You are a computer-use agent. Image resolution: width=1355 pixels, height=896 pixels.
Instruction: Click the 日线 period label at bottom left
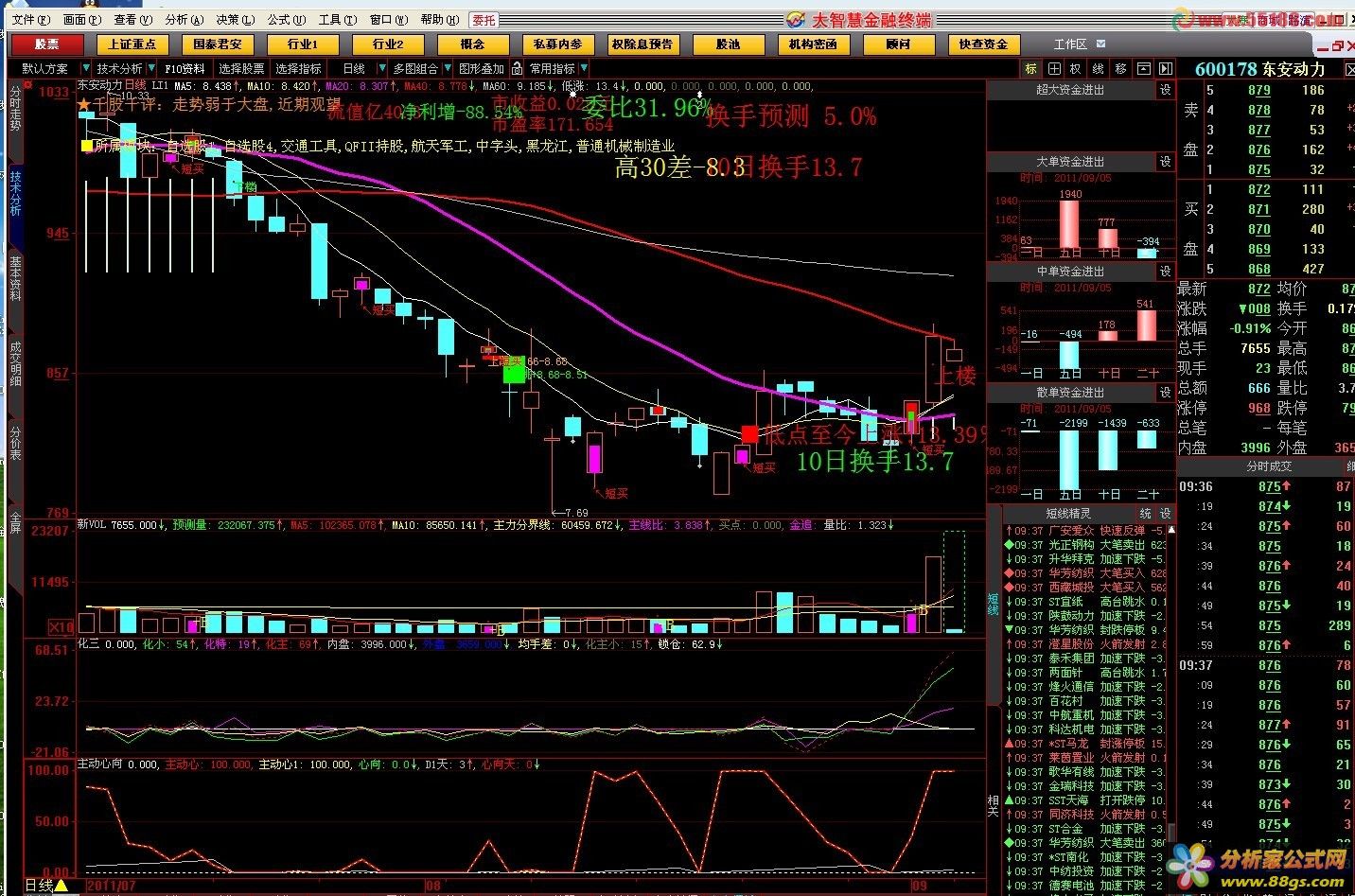click(39, 886)
